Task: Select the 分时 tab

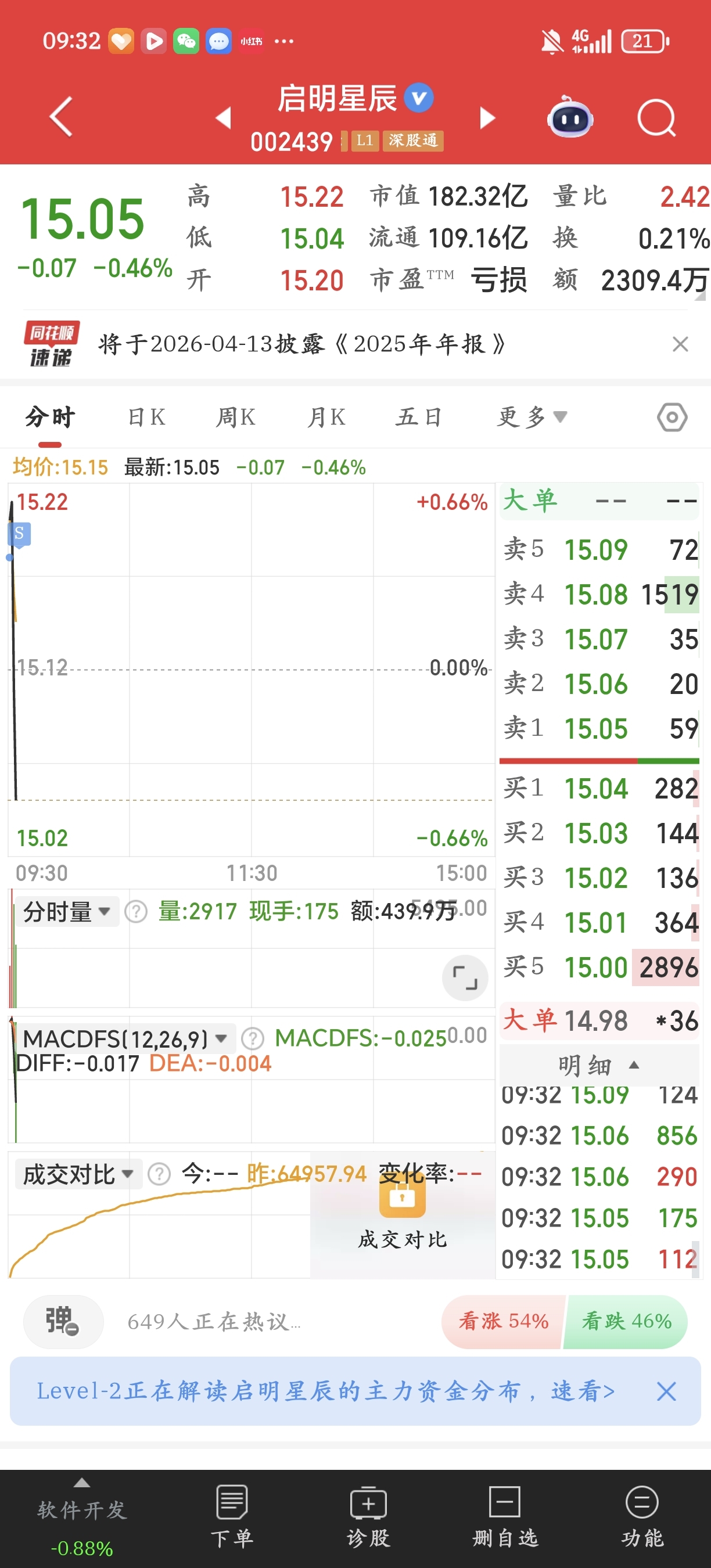Action: pos(51,418)
